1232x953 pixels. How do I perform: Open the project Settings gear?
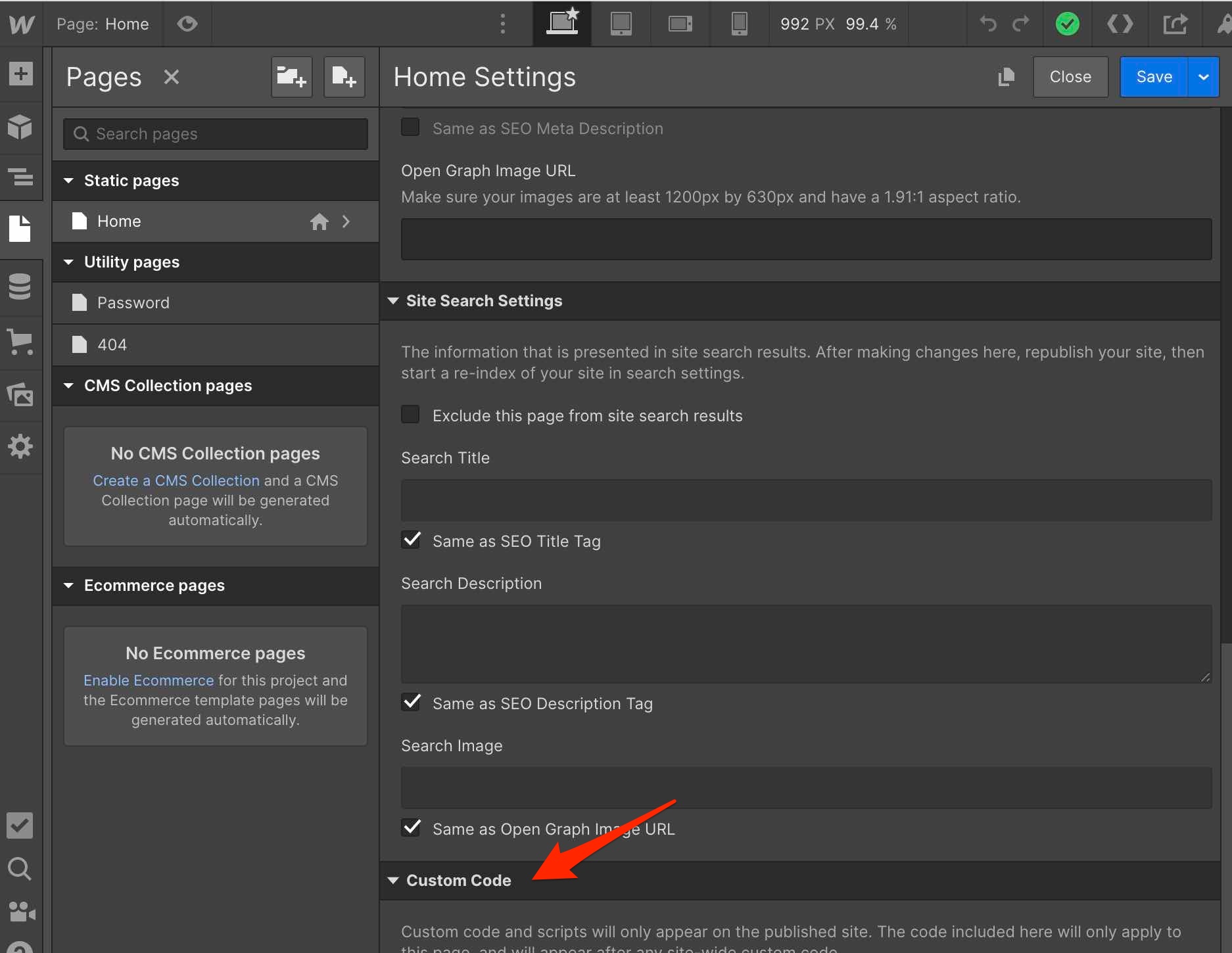[x=21, y=446]
